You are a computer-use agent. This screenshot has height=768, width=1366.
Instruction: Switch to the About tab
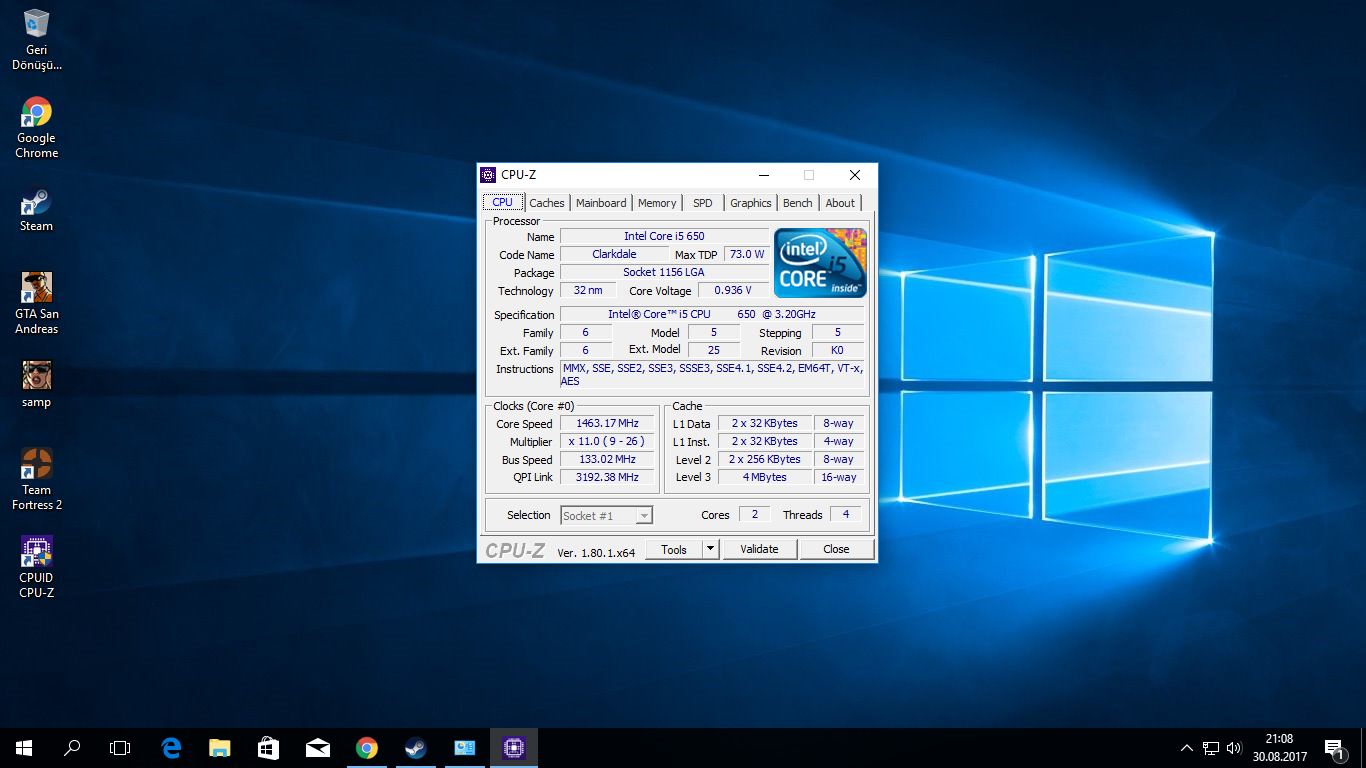click(840, 203)
